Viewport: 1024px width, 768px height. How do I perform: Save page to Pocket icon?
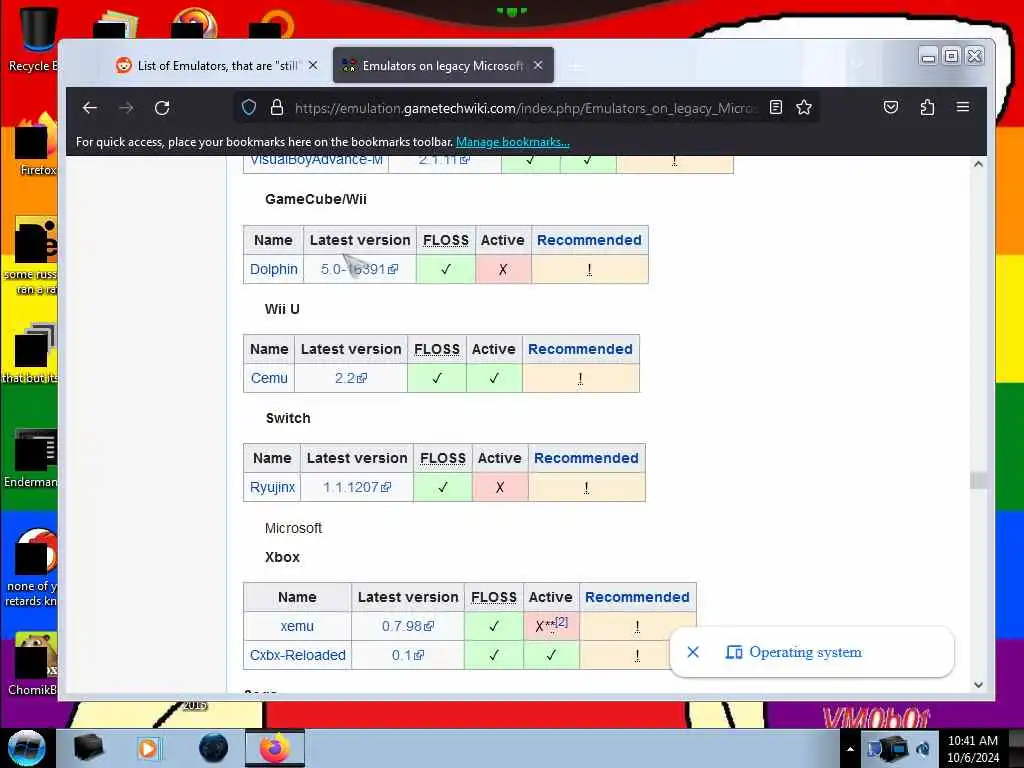click(x=891, y=107)
